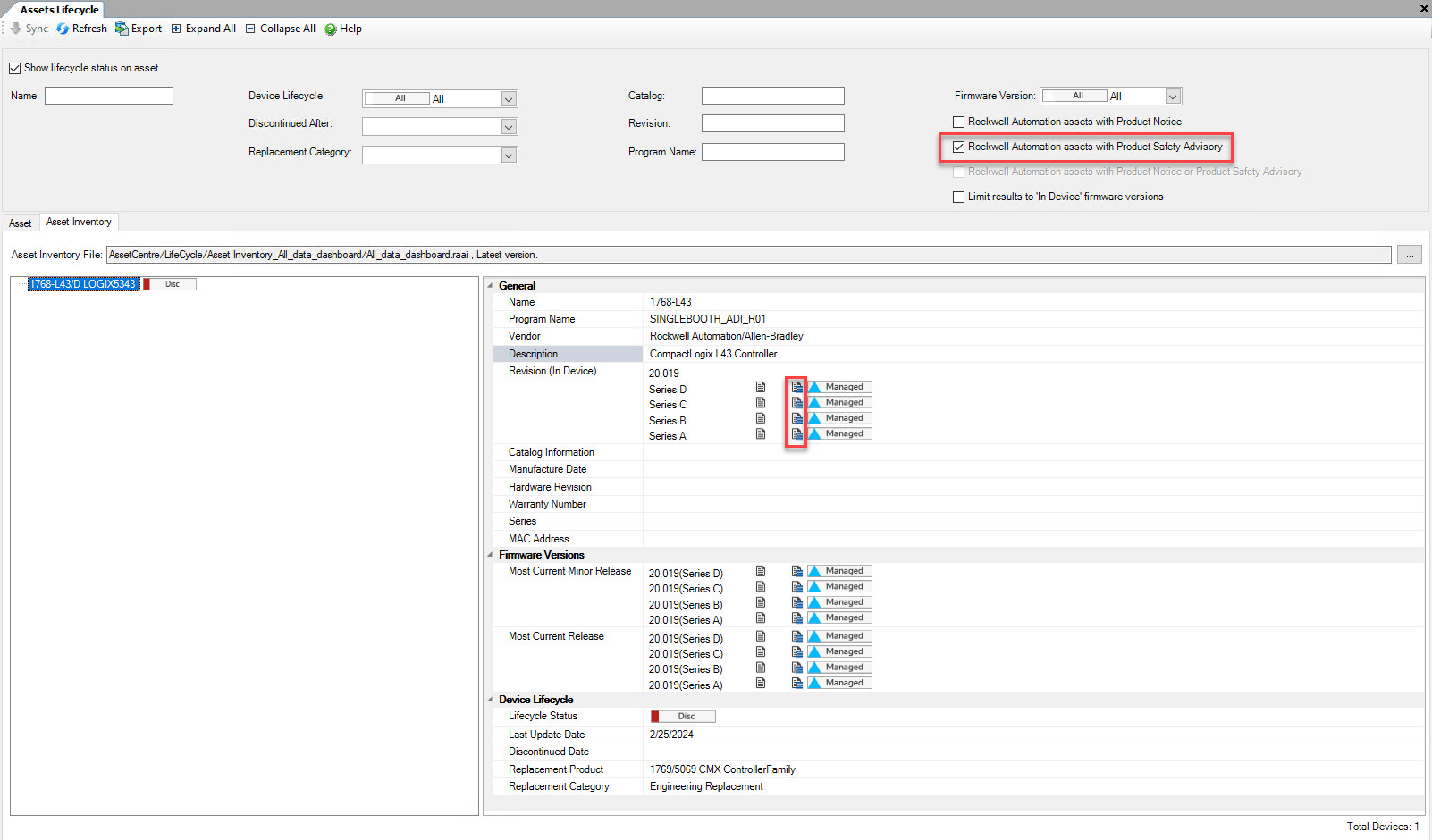The height and width of the screenshot is (840, 1432).
Task: Export the asset lifecycle data
Action: point(139,29)
